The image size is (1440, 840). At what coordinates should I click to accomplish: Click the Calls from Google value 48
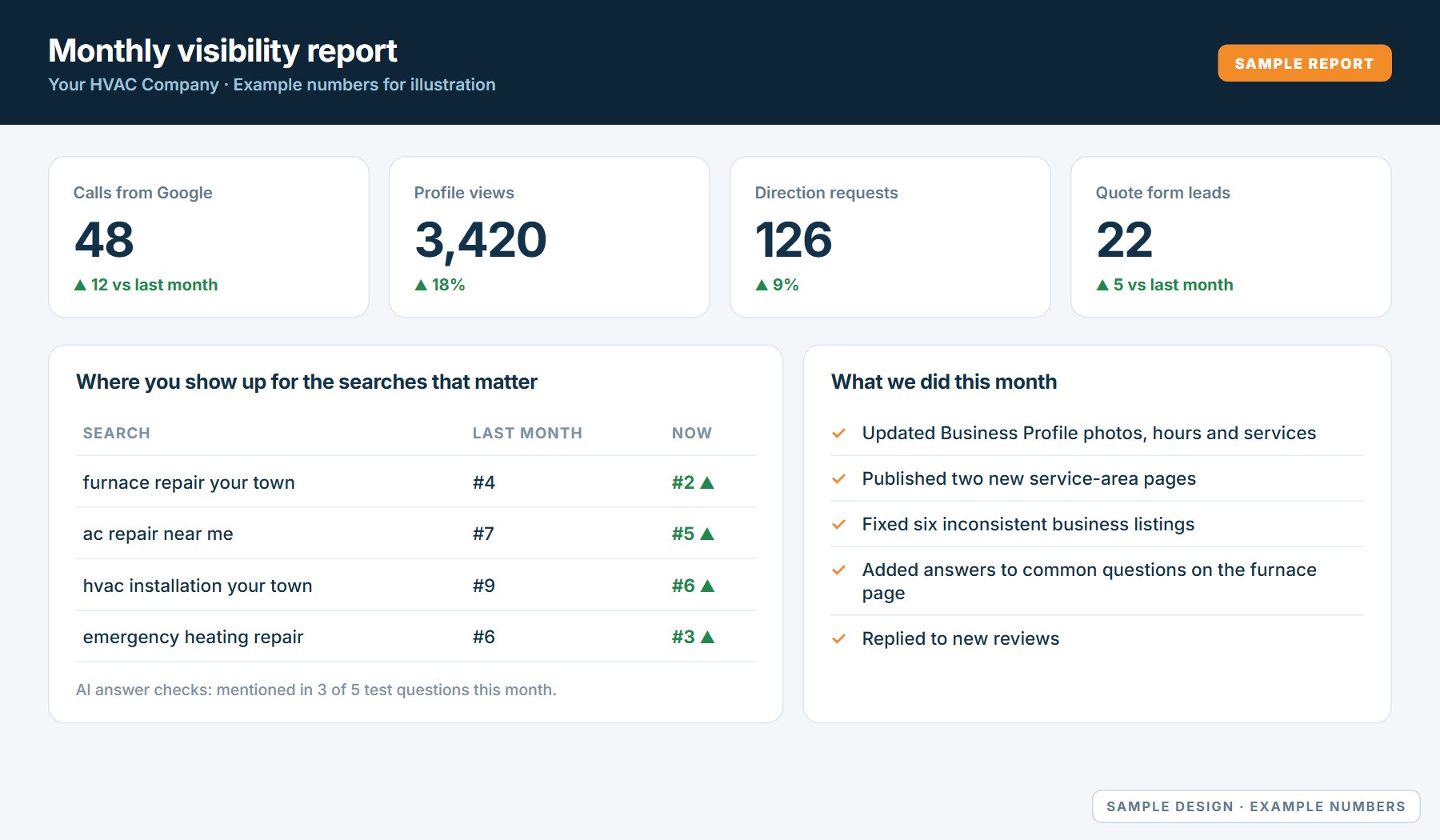[104, 240]
